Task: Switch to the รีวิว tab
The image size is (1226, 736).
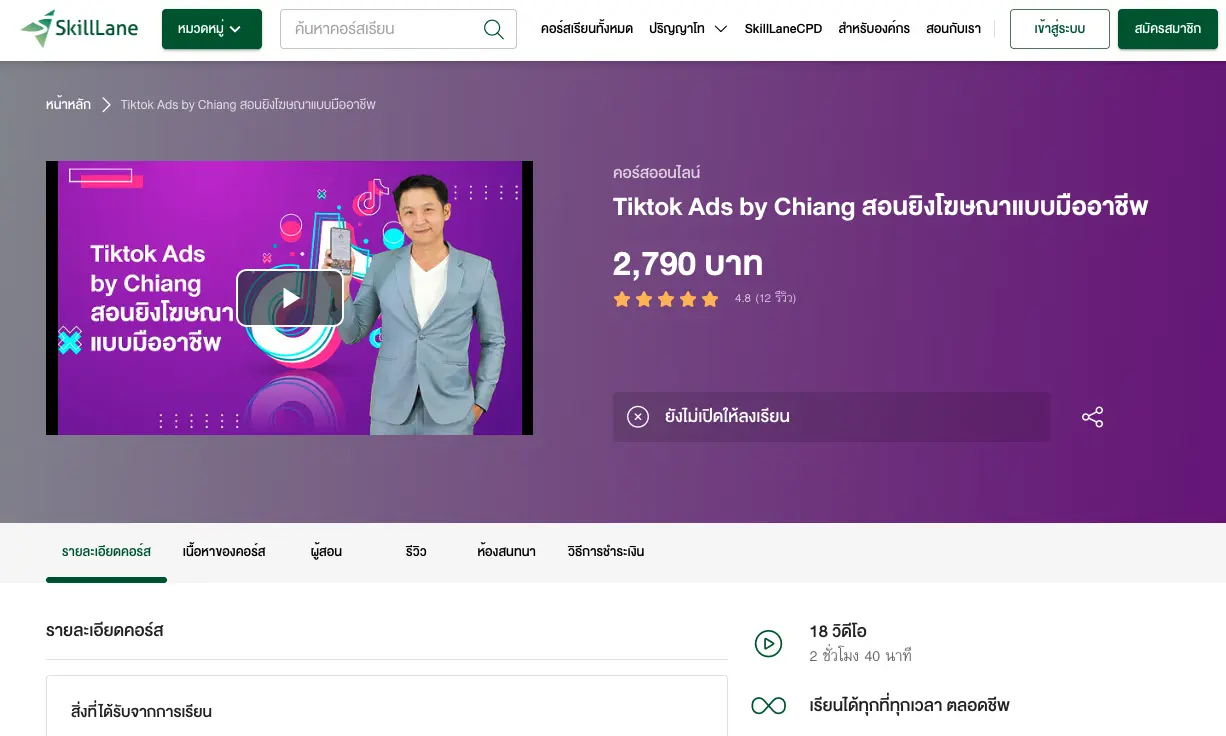Action: point(416,552)
